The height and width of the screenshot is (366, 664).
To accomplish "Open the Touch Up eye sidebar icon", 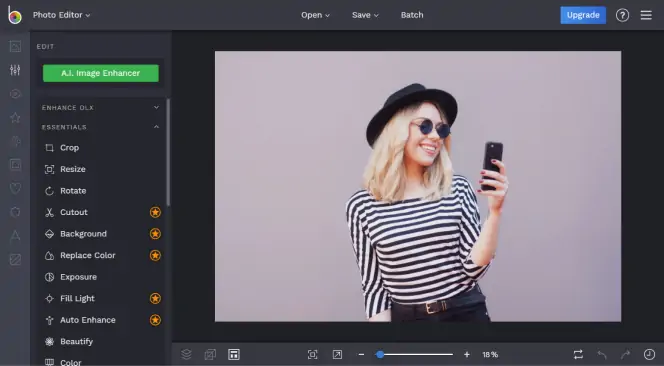I will tap(15, 94).
